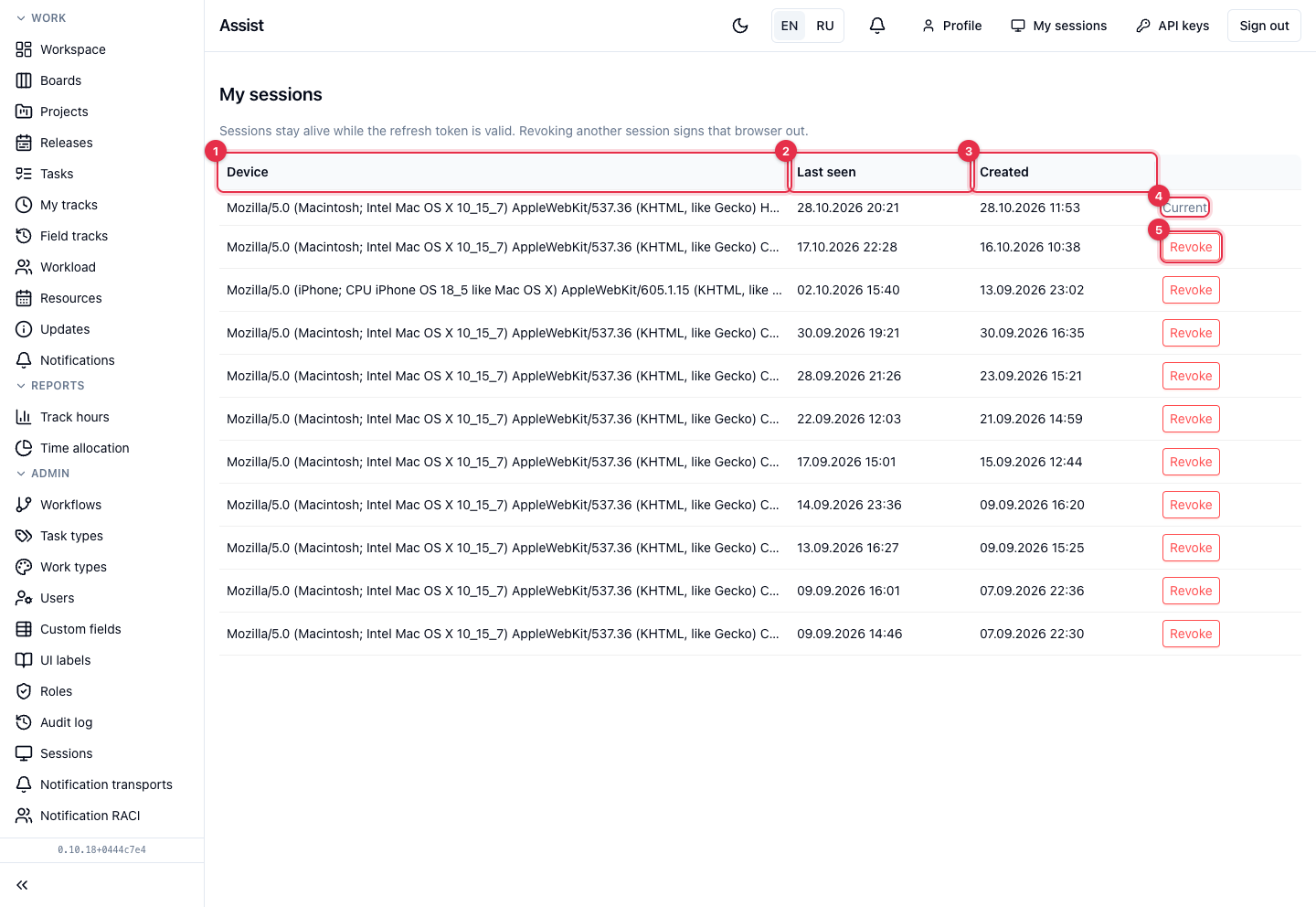Click the Created column header
The image size is (1316, 907).
(x=1065, y=172)
